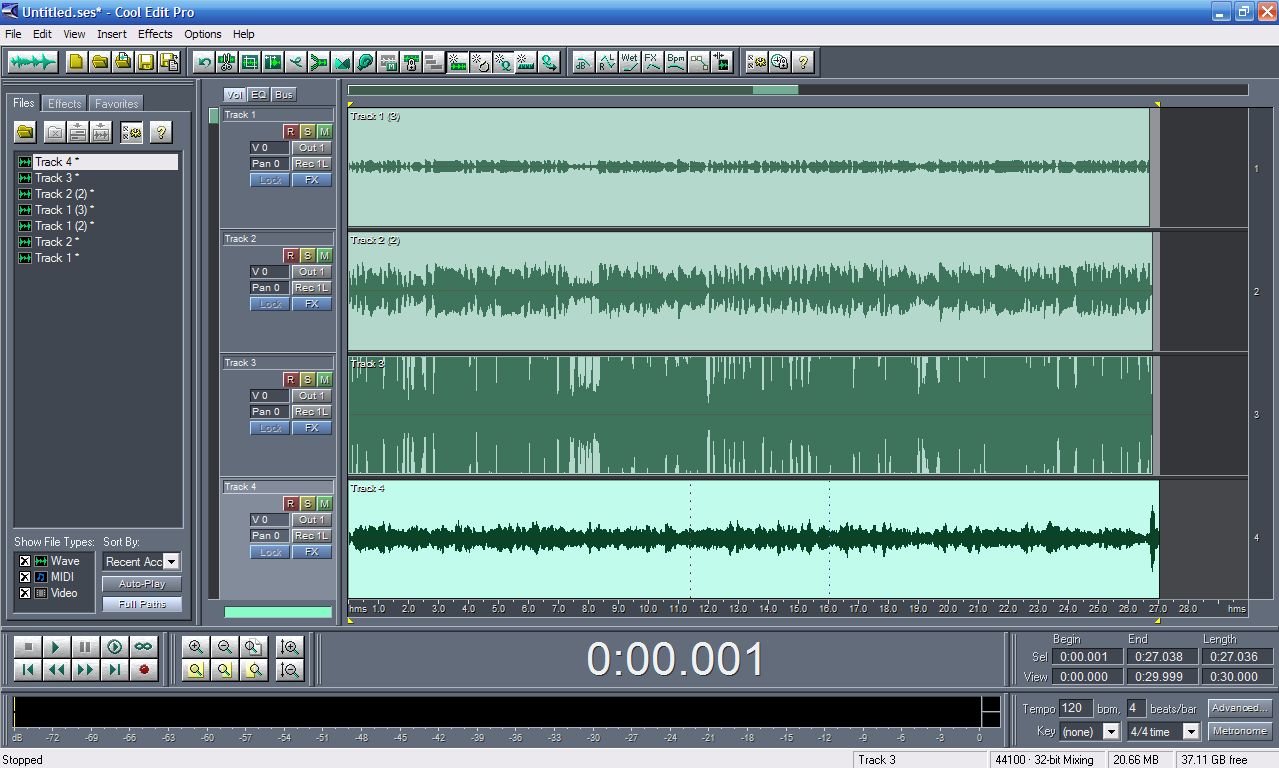Click the Advanced tempo button
The height and width of the screenshot is (768, 1279).
click(1240, 708)
